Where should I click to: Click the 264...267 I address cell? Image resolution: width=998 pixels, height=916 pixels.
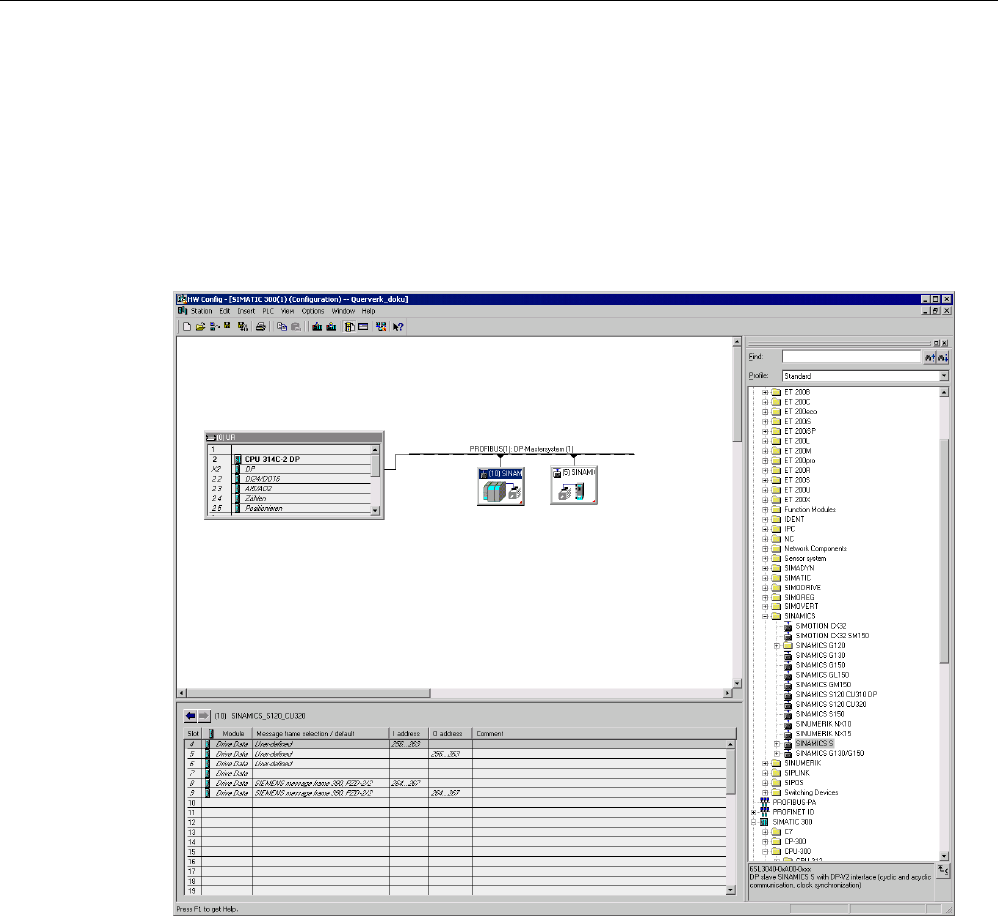409,784
